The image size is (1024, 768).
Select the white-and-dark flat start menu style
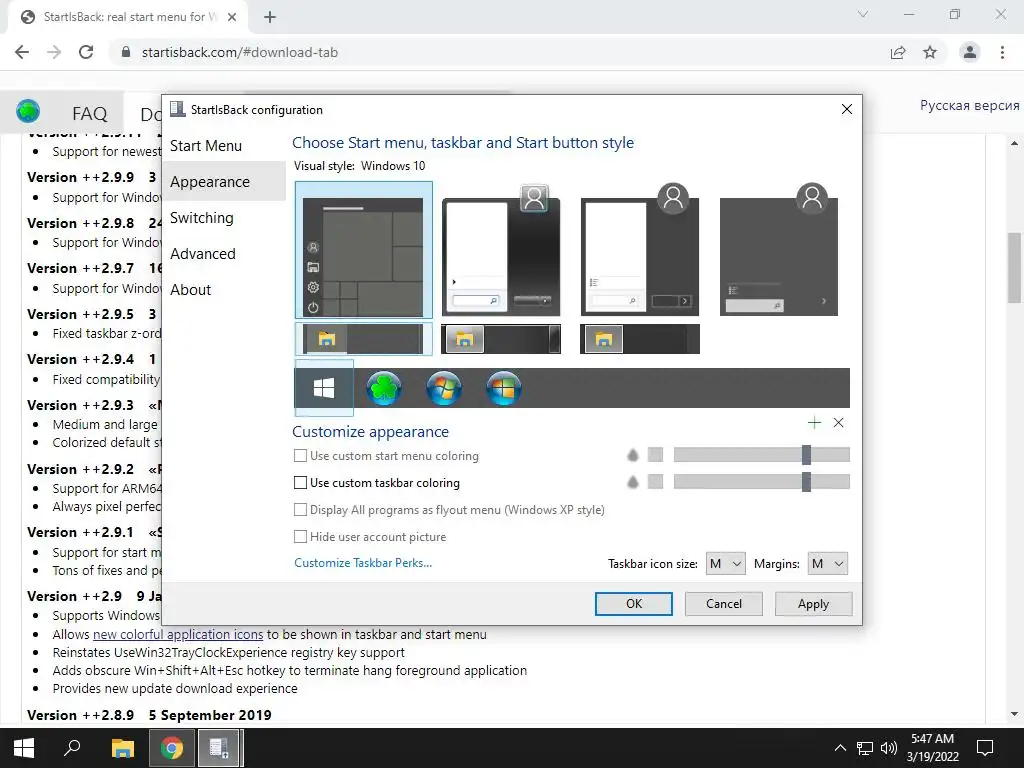click(640, 251)
